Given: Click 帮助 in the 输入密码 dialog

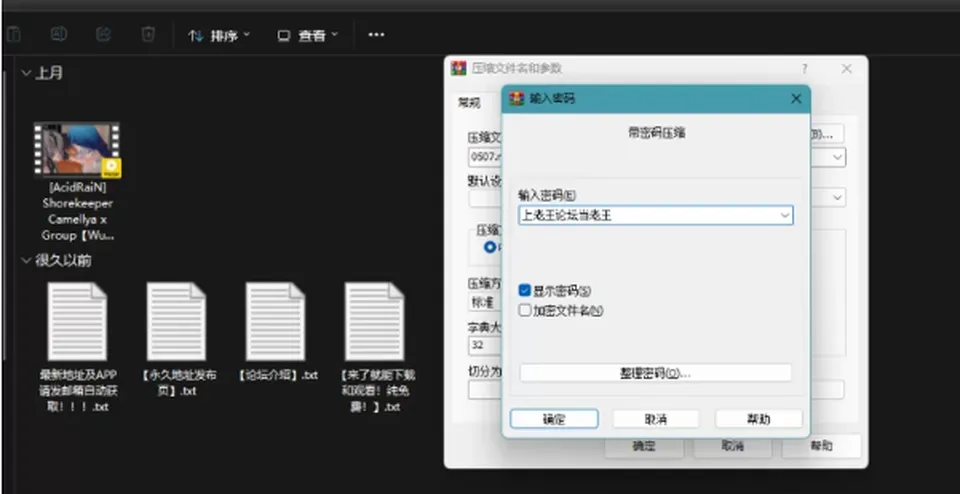Looking at the screenshot, I should [759, 419].
